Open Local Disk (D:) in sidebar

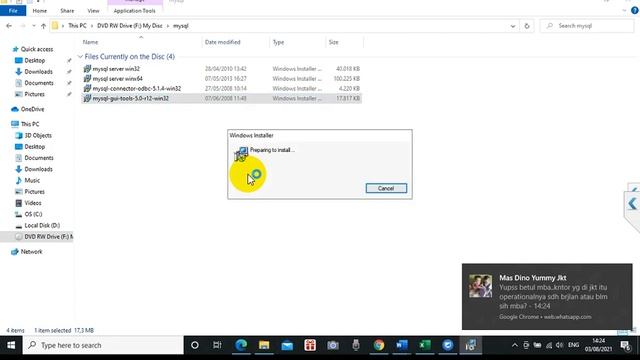tap(42, 225)
